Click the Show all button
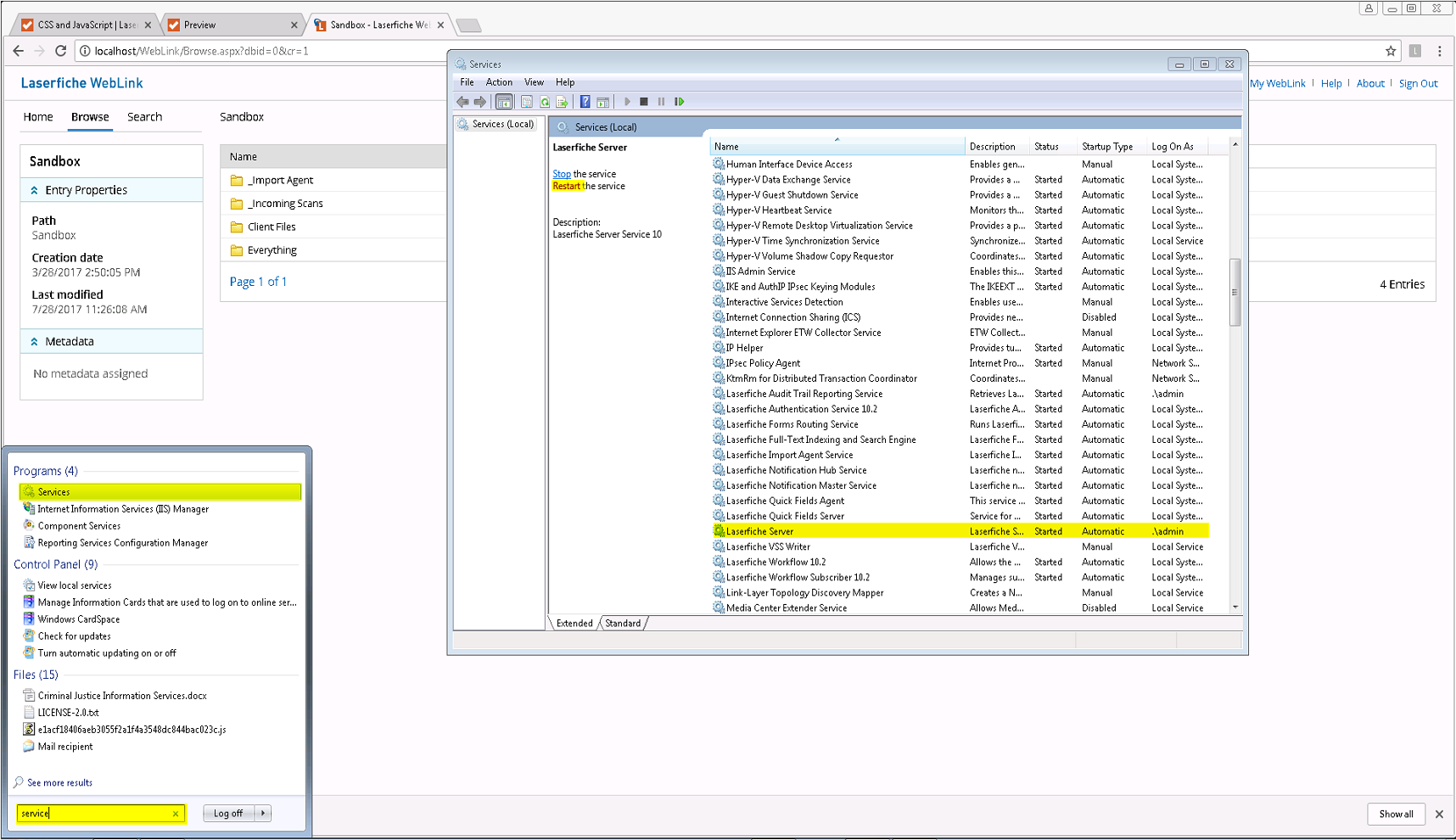 (x=1396, y=814)
